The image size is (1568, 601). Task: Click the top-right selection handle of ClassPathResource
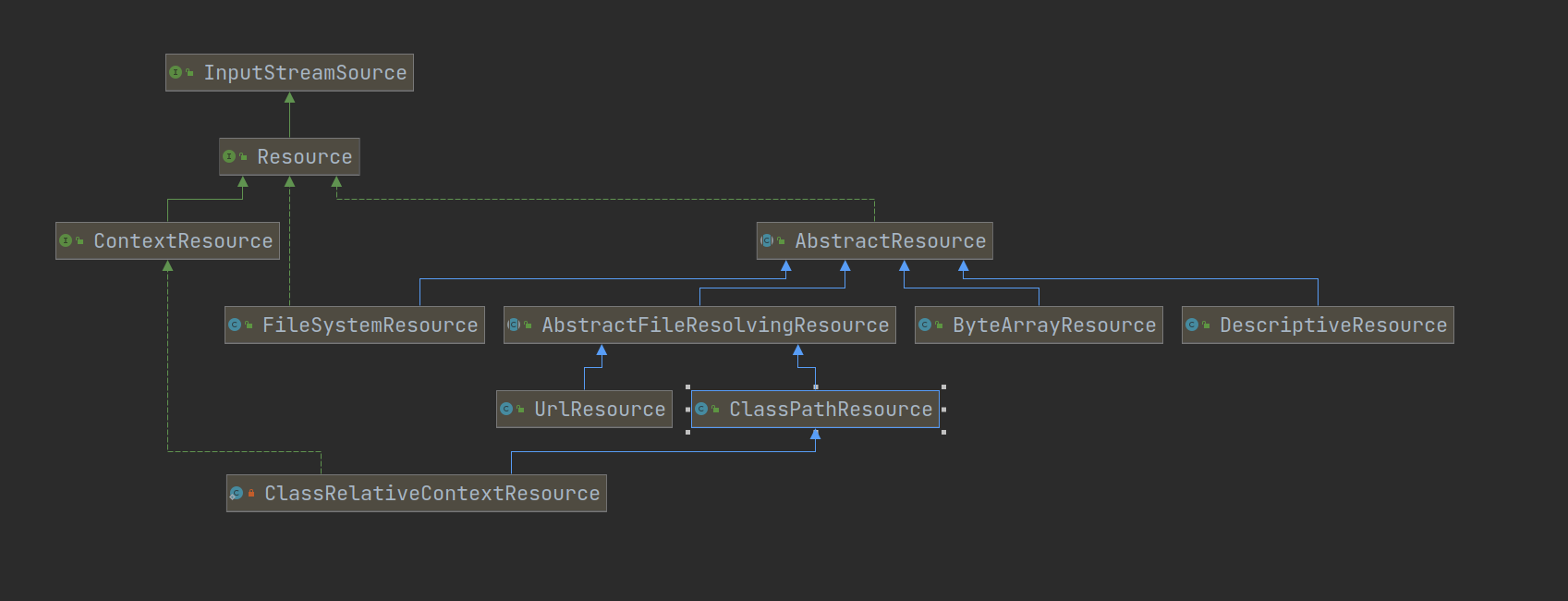pyautogui.click(x=943, y=386)
